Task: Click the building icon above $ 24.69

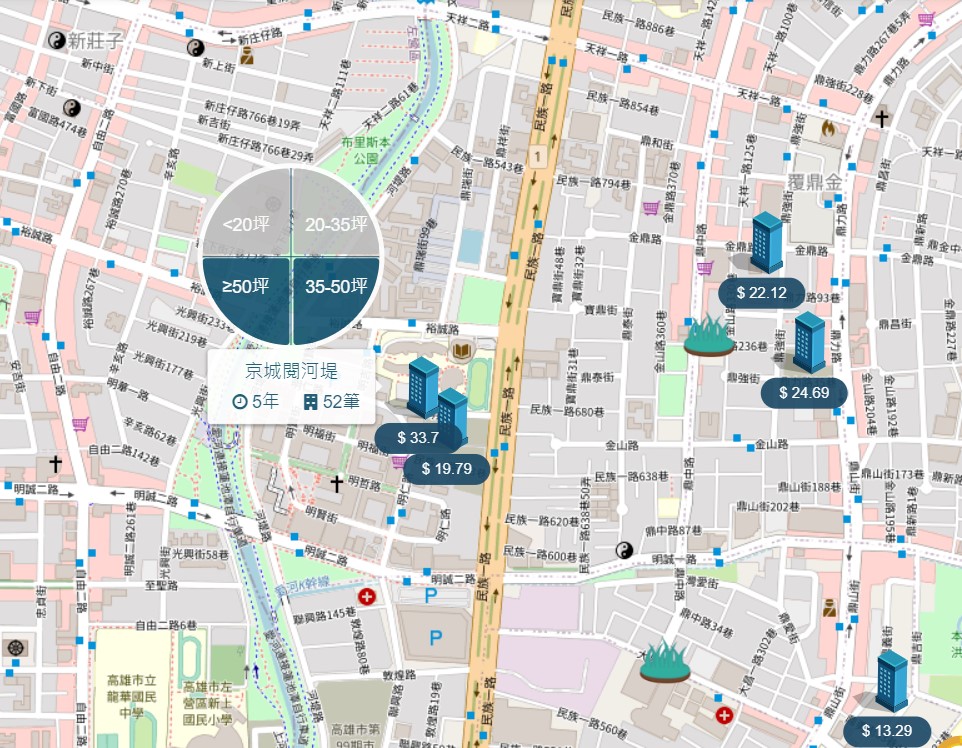Action: click(x=809, y=342)
